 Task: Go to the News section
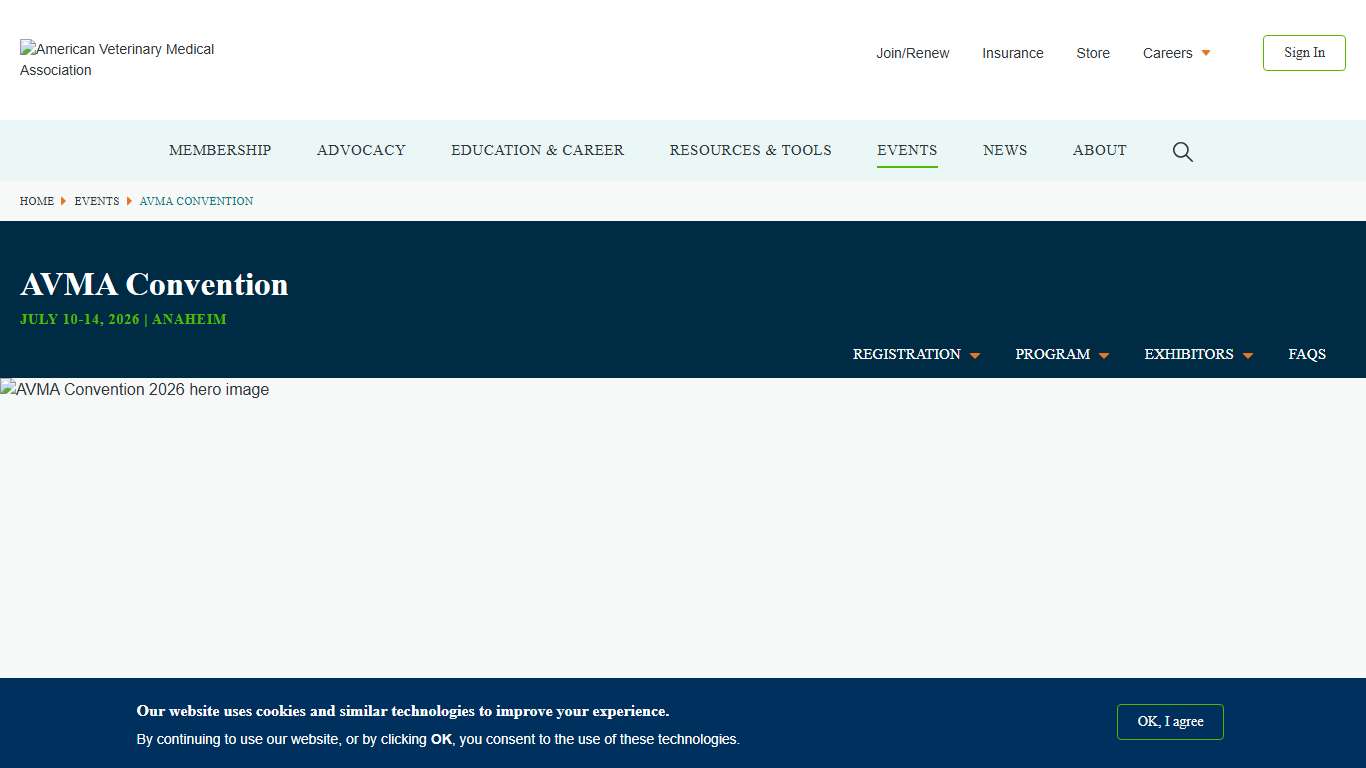pos(1004,150)
